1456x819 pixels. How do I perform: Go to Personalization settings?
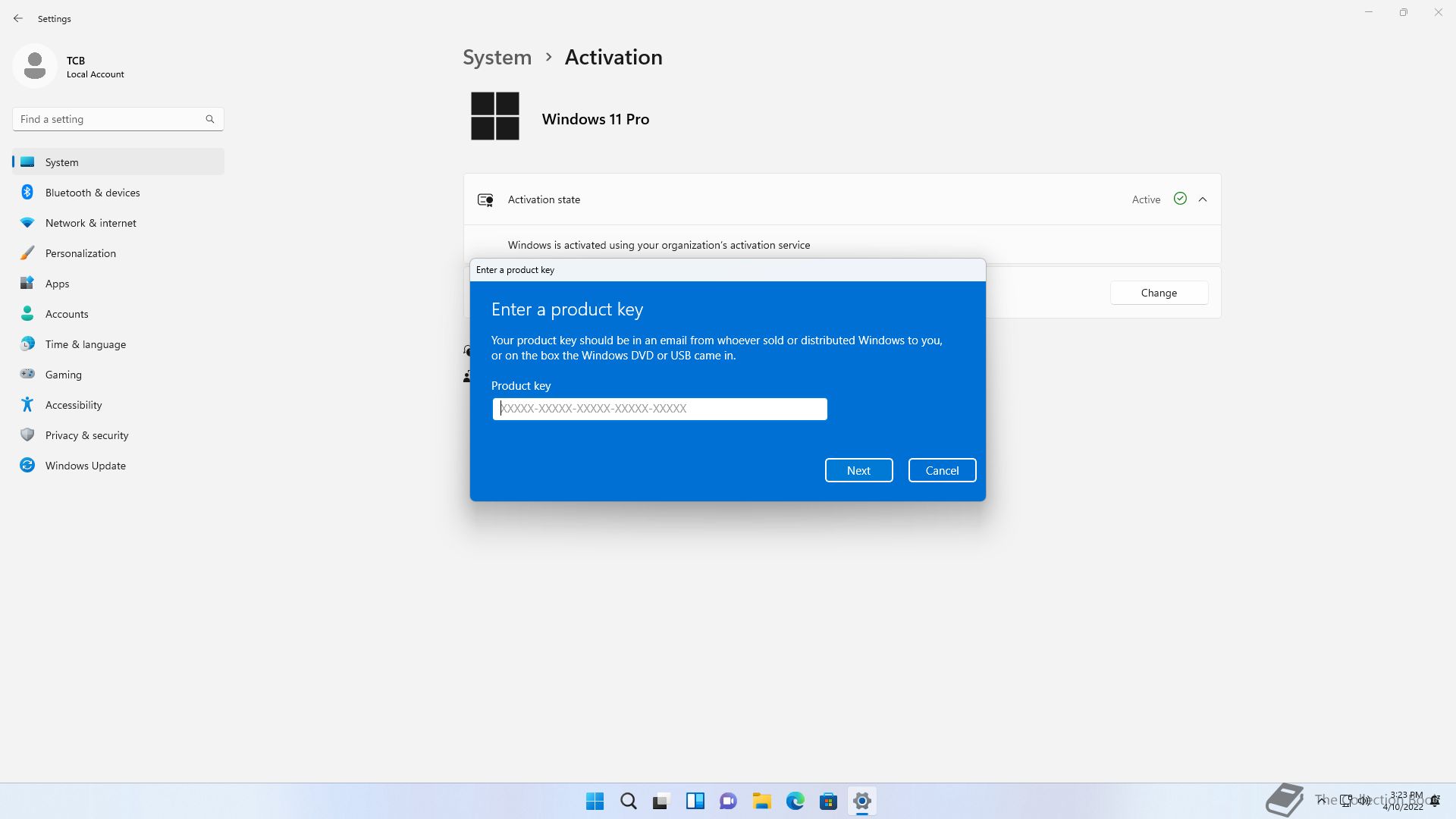point(118,253)
